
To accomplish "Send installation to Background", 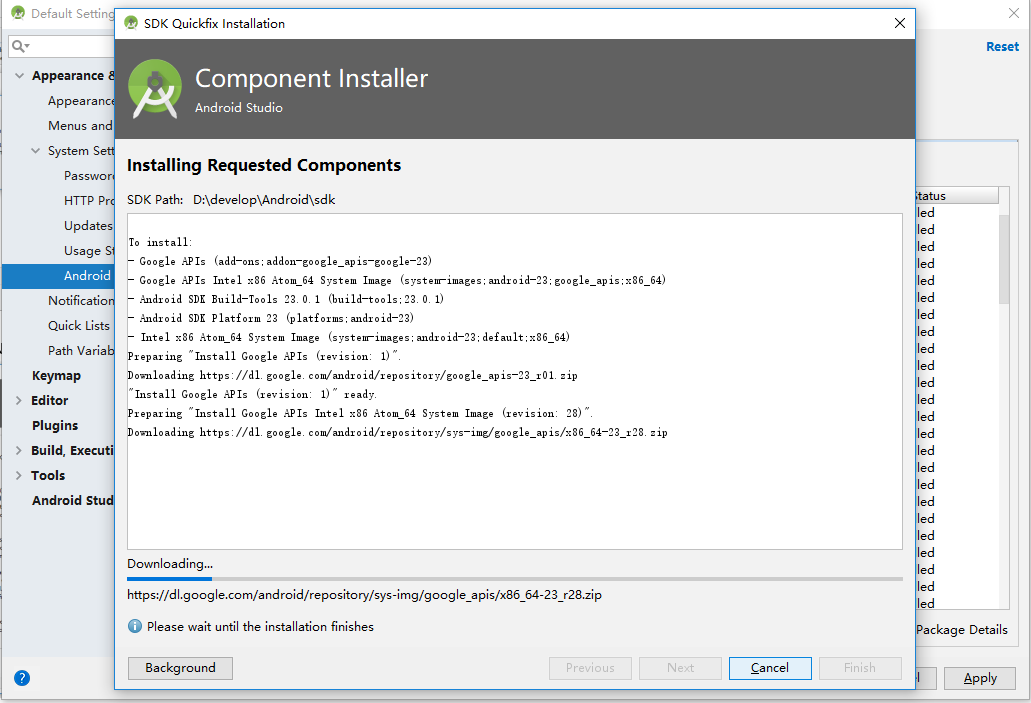I will [180, 668].
